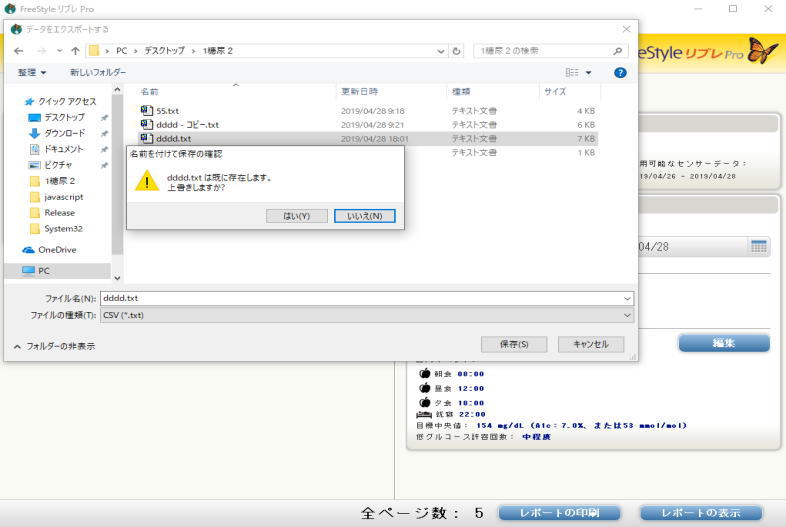786x527 pixels.
Task: Click the back arrow navigation icon
Action: [x=18, y=51]
